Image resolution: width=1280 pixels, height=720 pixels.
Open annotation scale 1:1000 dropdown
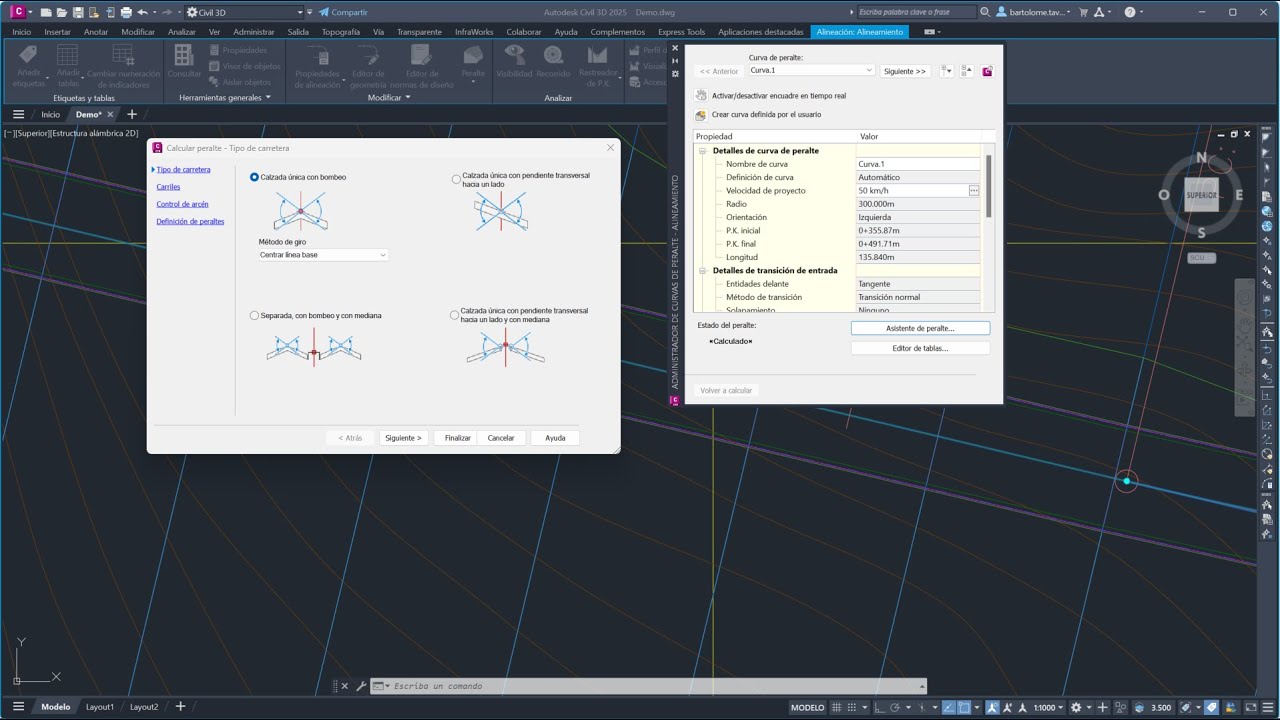(x=1048, y=707)
